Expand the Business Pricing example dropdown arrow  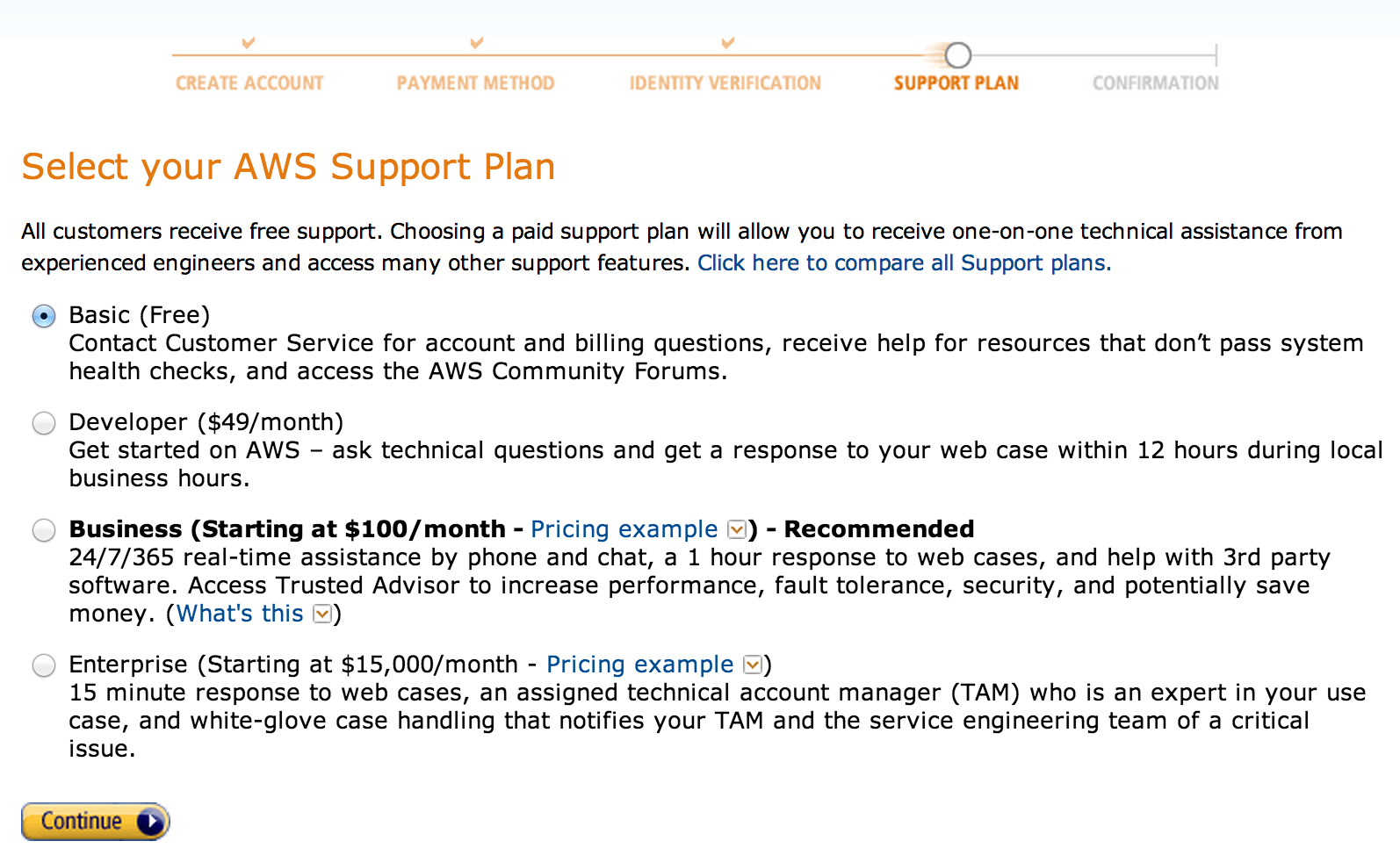[x=737, y=530]
